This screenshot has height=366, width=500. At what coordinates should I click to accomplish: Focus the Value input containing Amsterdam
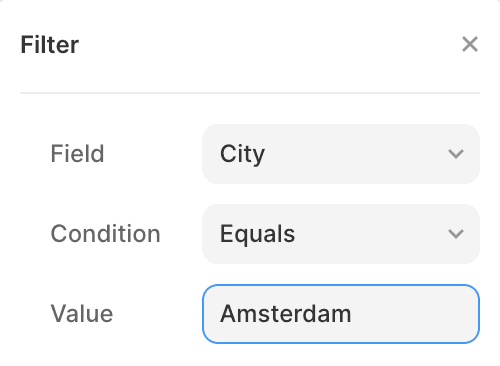point(341,314)
